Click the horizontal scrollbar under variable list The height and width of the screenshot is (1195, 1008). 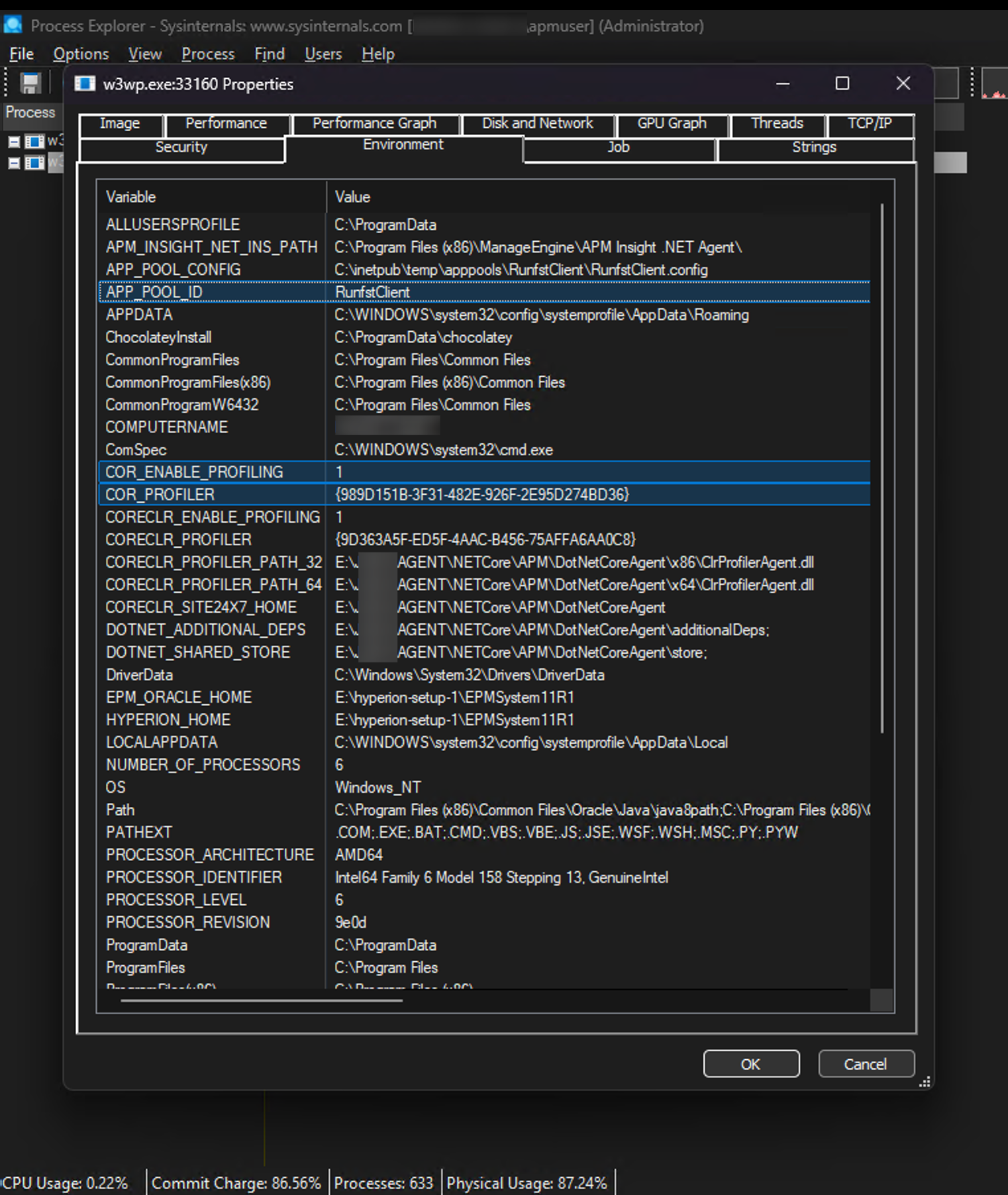[x=262, y=1000]
